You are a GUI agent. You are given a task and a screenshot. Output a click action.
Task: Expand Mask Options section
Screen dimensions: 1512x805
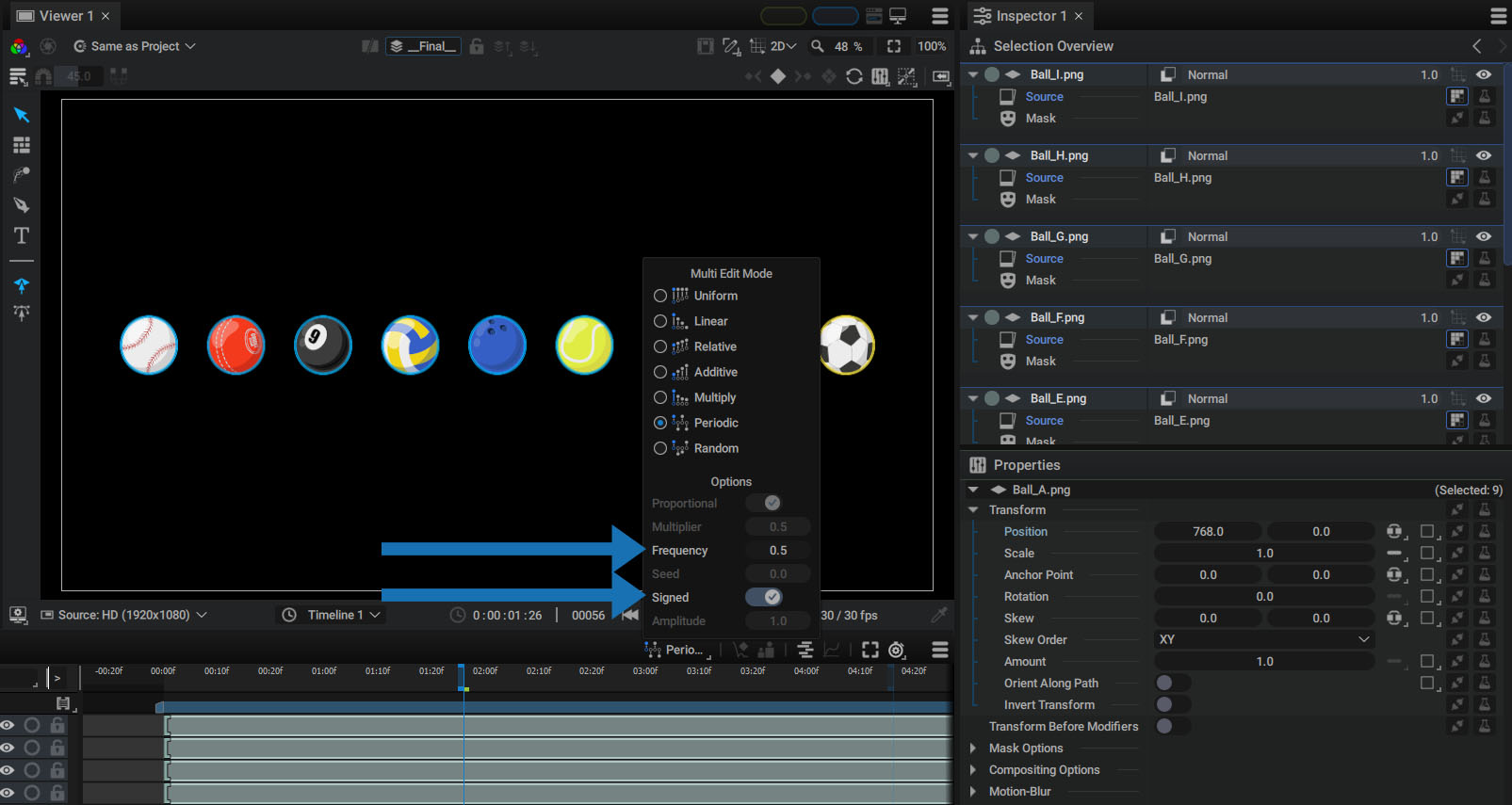pyautogui.click(x=973, y=748)
